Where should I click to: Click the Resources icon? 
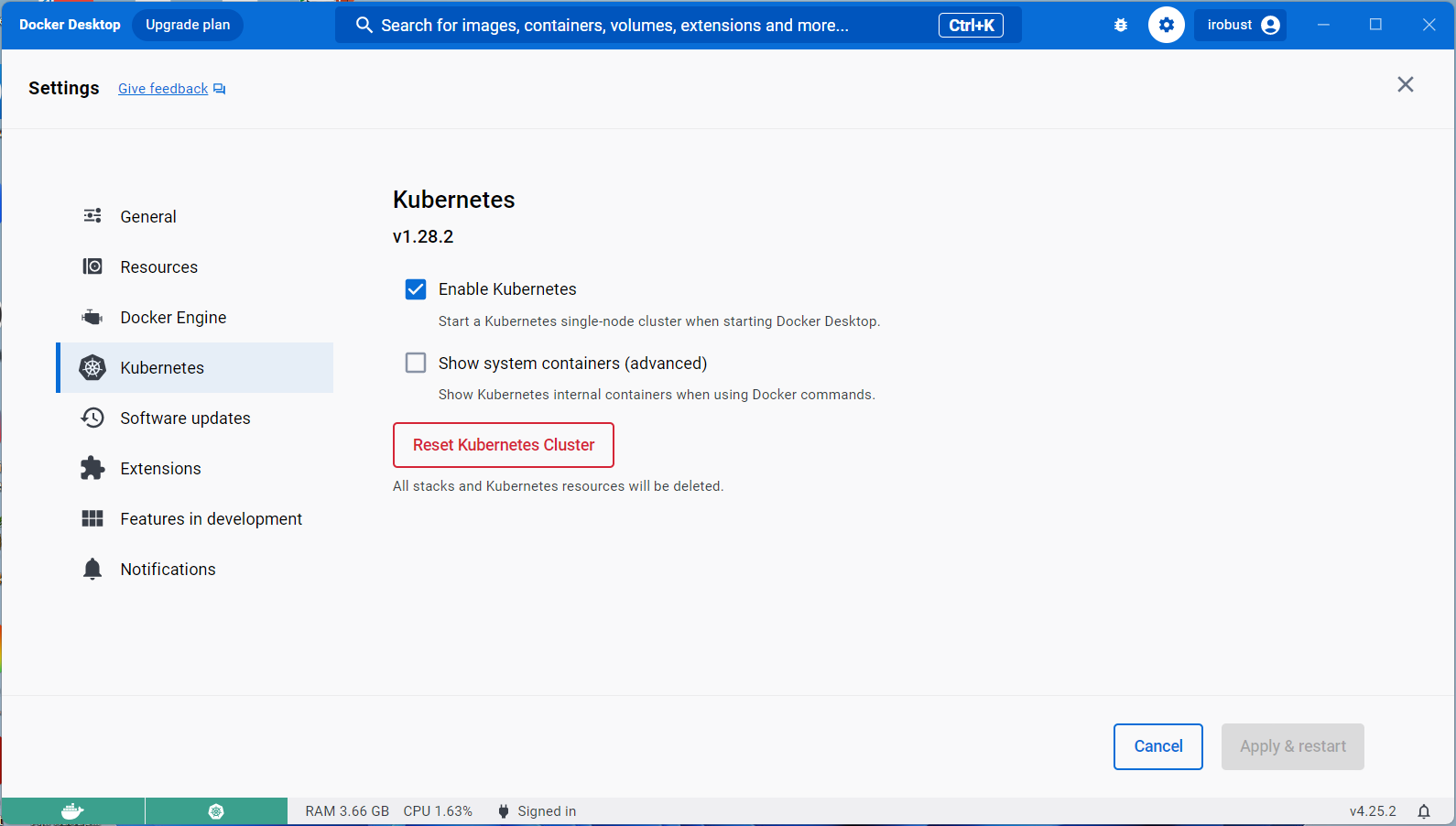pyautogui.click(x=92, y=266)
